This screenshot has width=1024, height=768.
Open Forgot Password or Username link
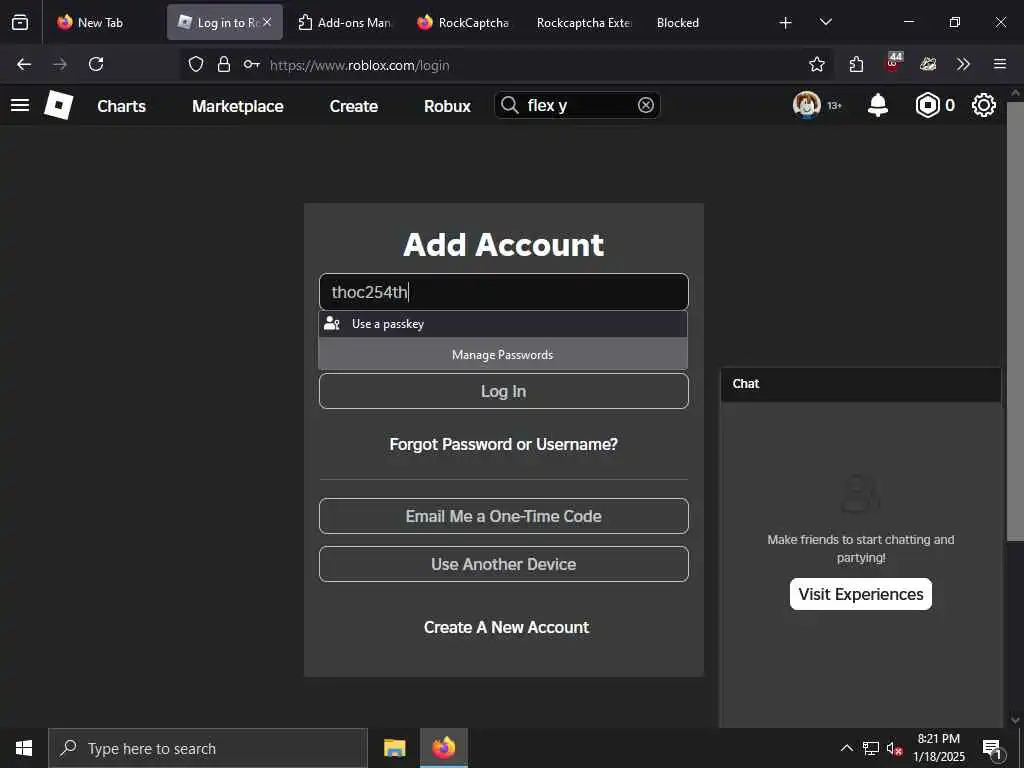pyautogui.click(x=504, y=444)
